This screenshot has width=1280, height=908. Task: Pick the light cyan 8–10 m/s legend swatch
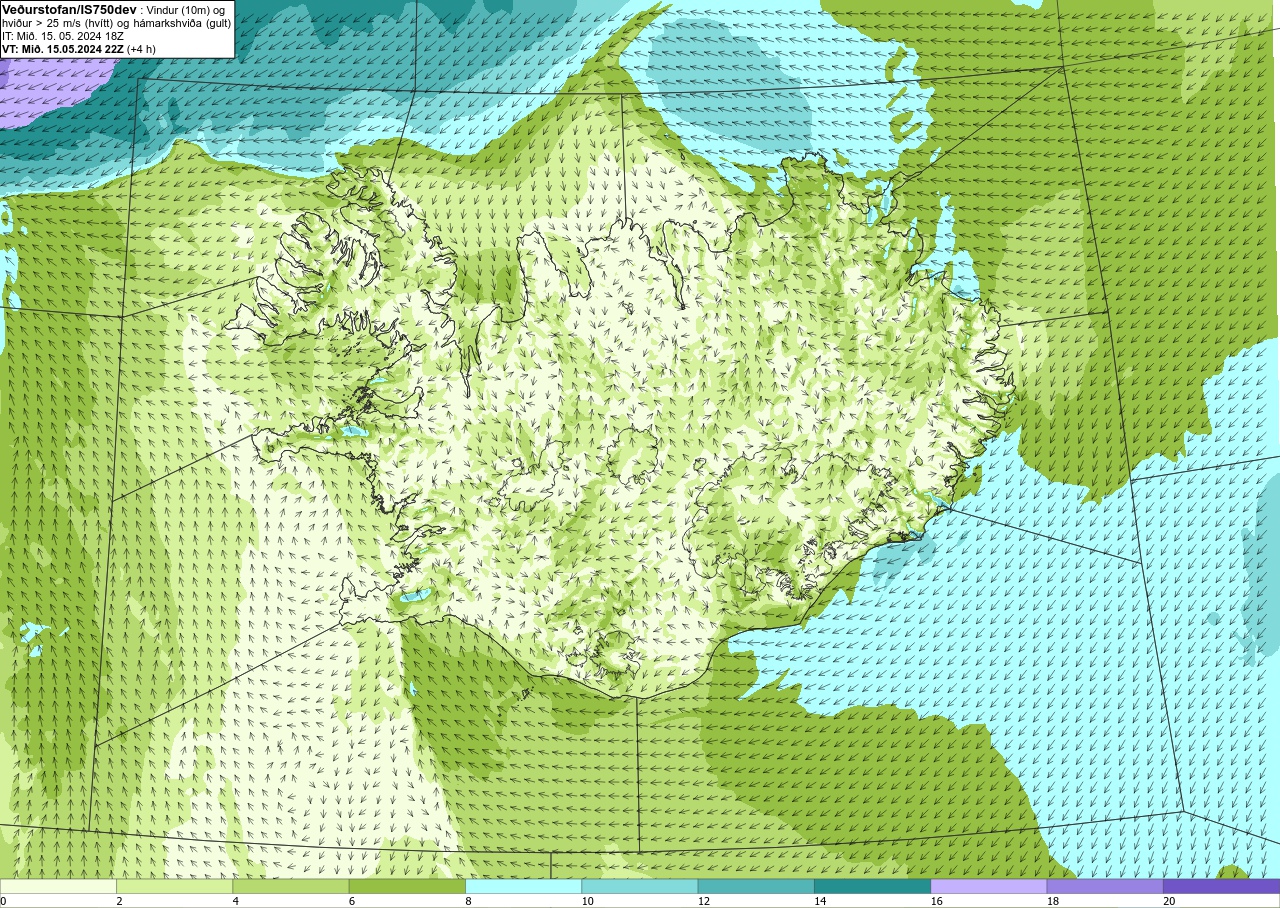[523, 886]
